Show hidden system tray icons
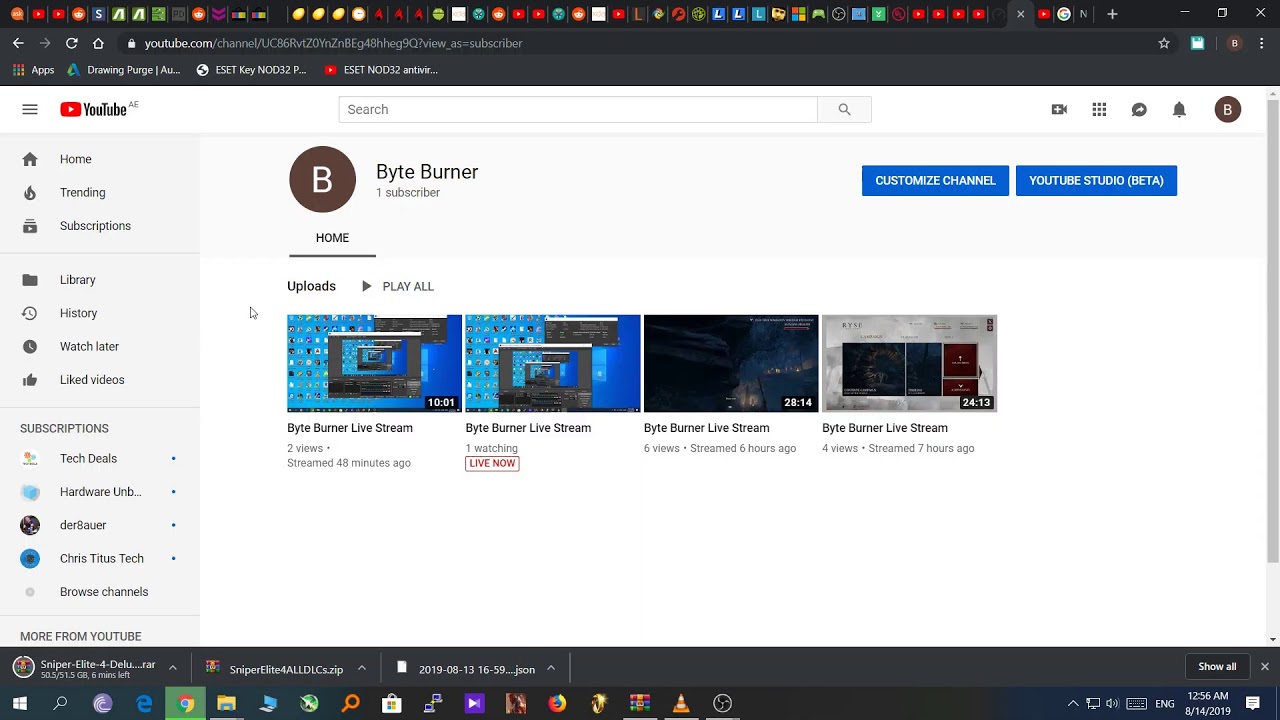This screenshot has width=1280, height=720. click(x=1073, y=704)
